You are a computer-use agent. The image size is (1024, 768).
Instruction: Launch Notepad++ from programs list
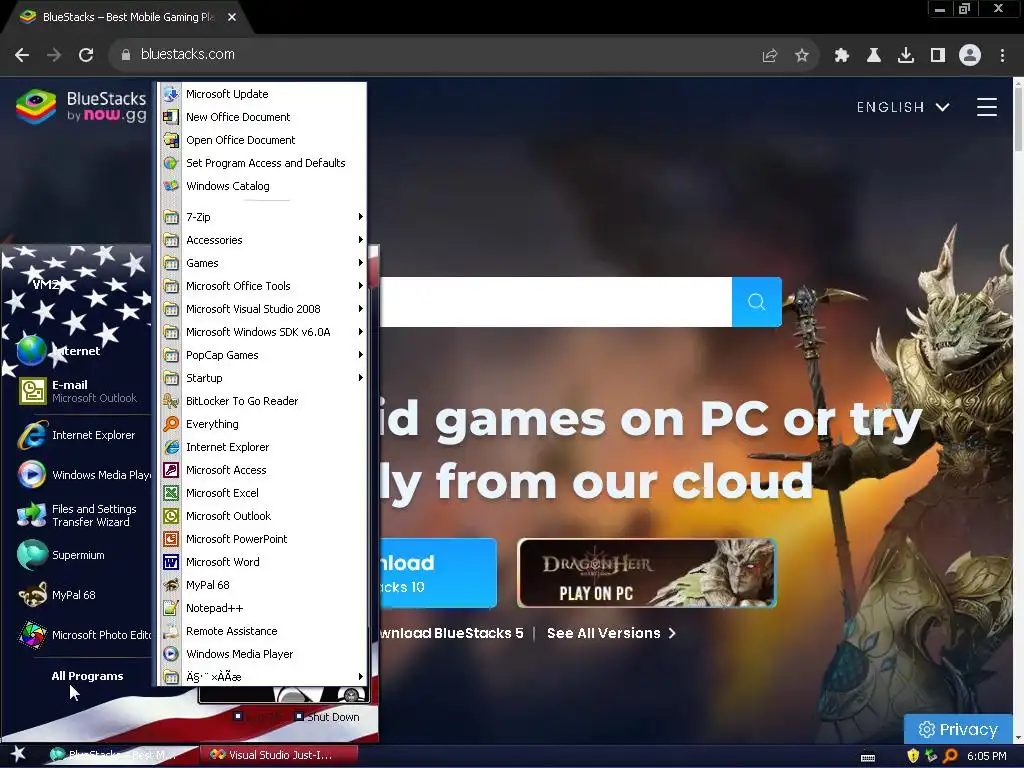click(263, 608)
